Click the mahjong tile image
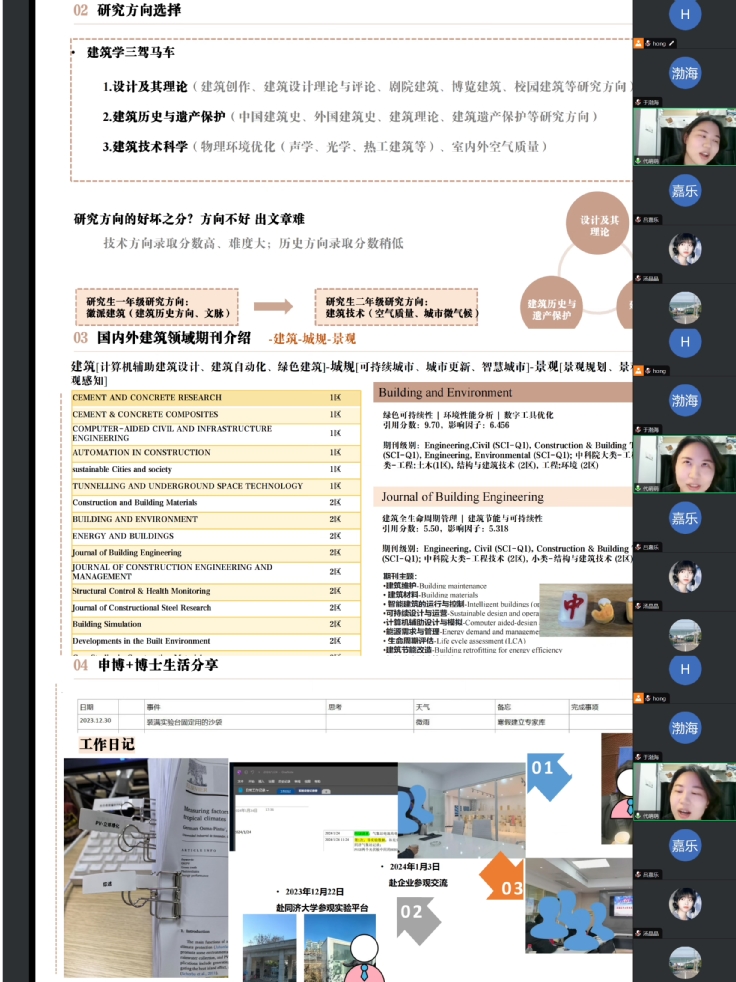The width and height of the screenshot is (736, 982). (585, 609)
